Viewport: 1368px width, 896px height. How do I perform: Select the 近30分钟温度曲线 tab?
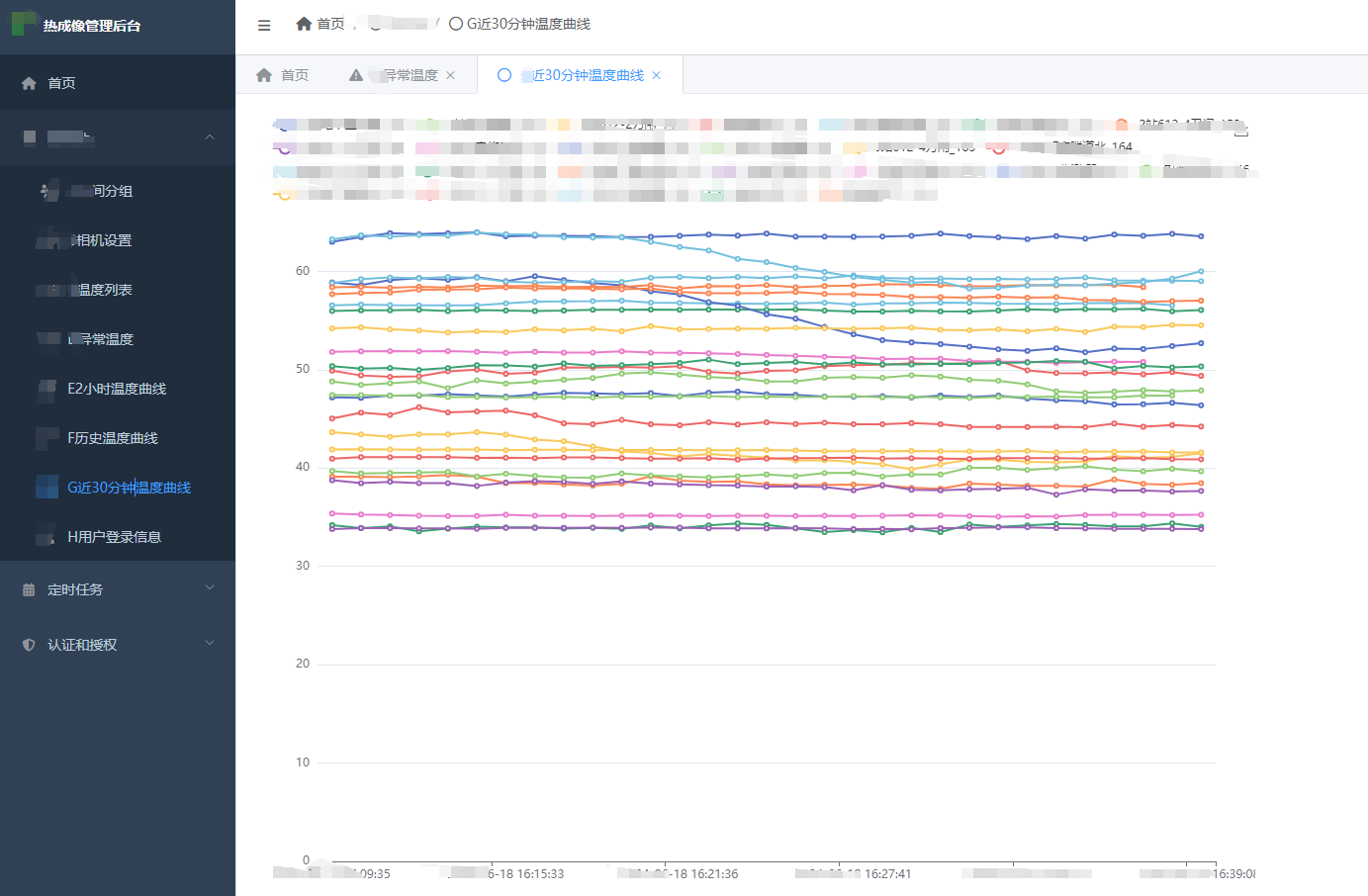[580, 75]
